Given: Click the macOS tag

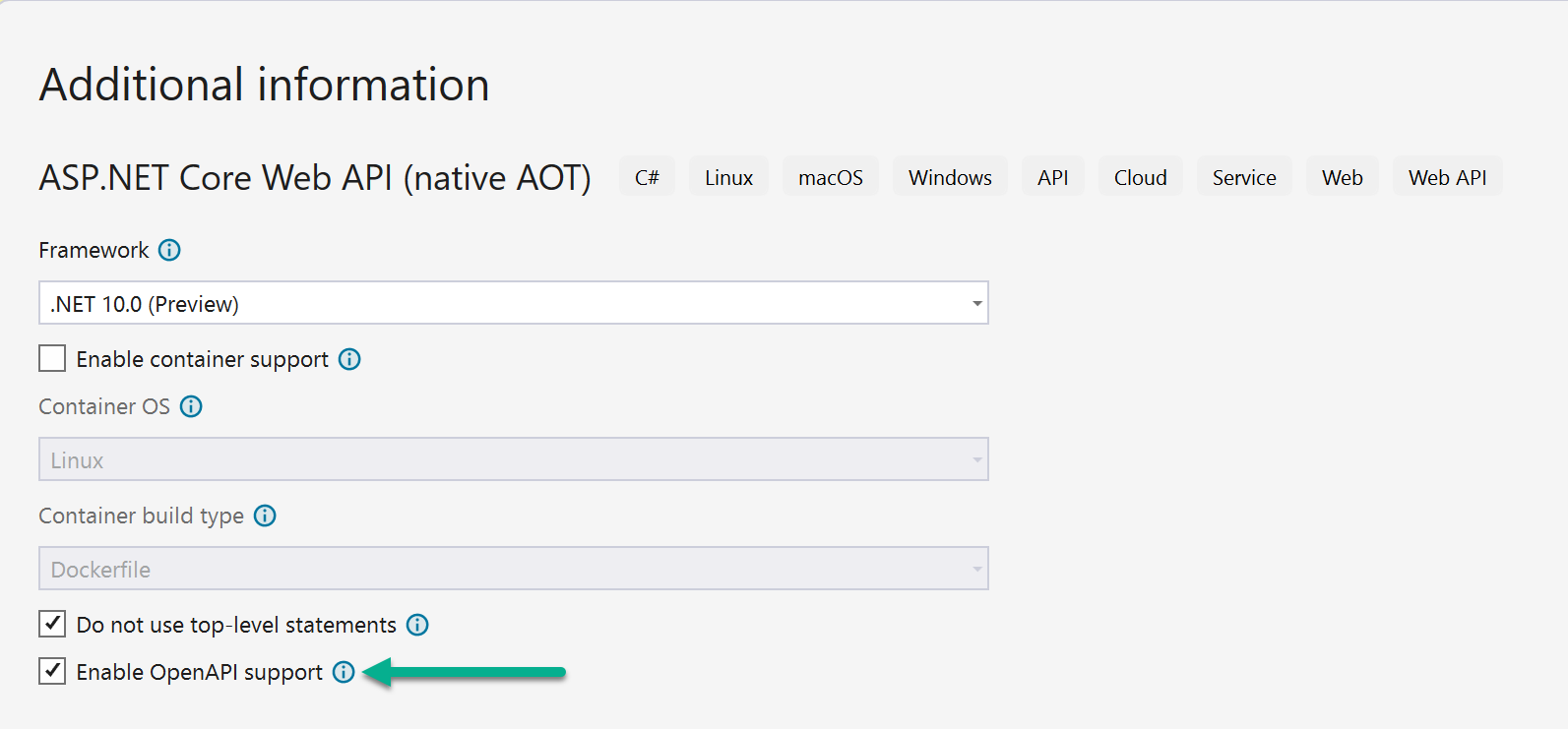Looking at the screenshot, I should pos(831,177).
